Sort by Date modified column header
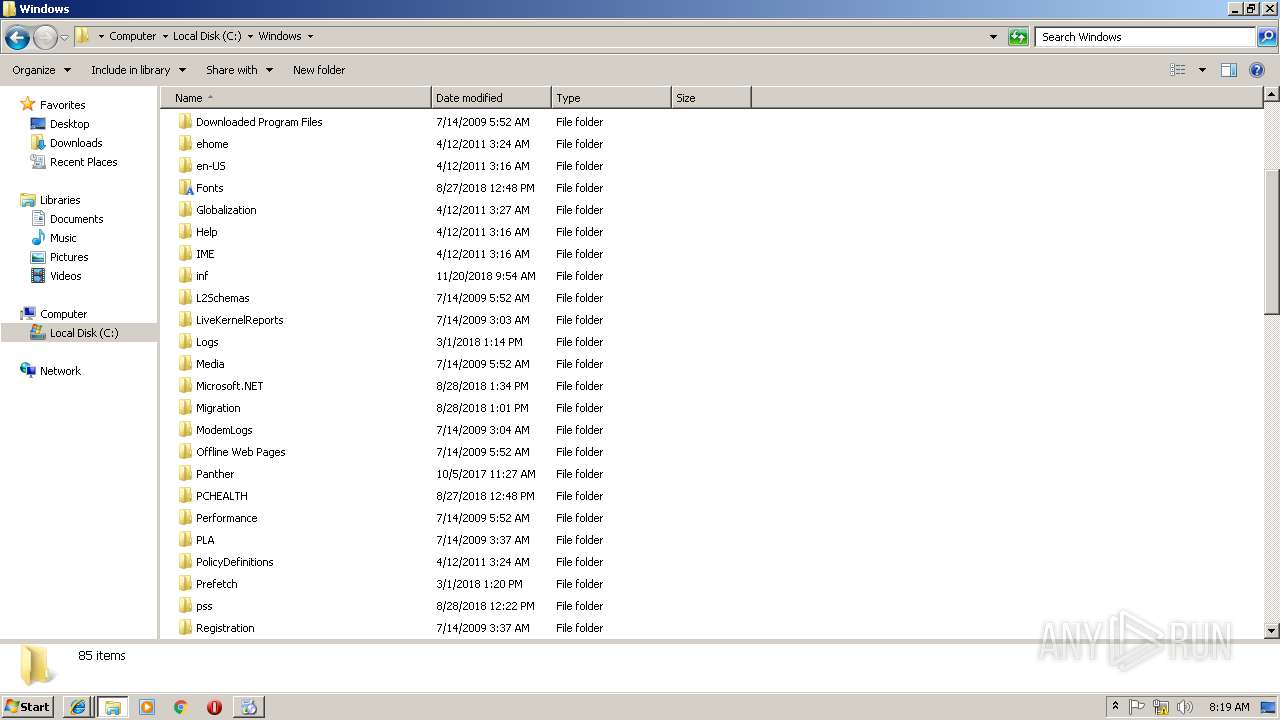The image size is (1280, 720). tap(491, 98)
